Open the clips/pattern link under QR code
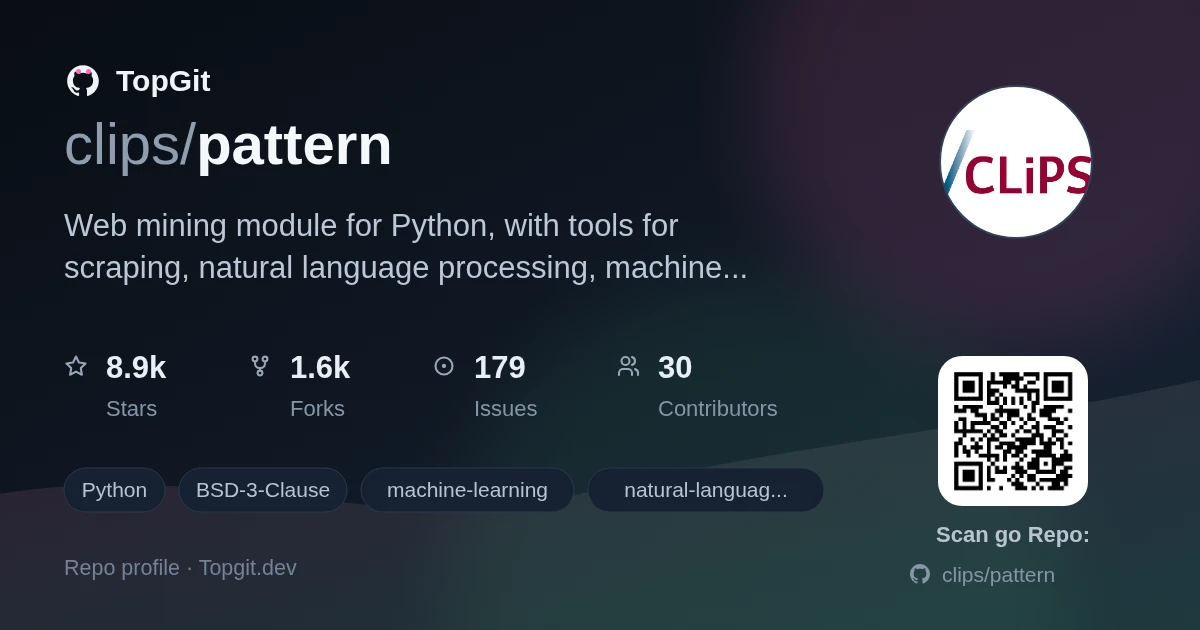 [998, 575]
